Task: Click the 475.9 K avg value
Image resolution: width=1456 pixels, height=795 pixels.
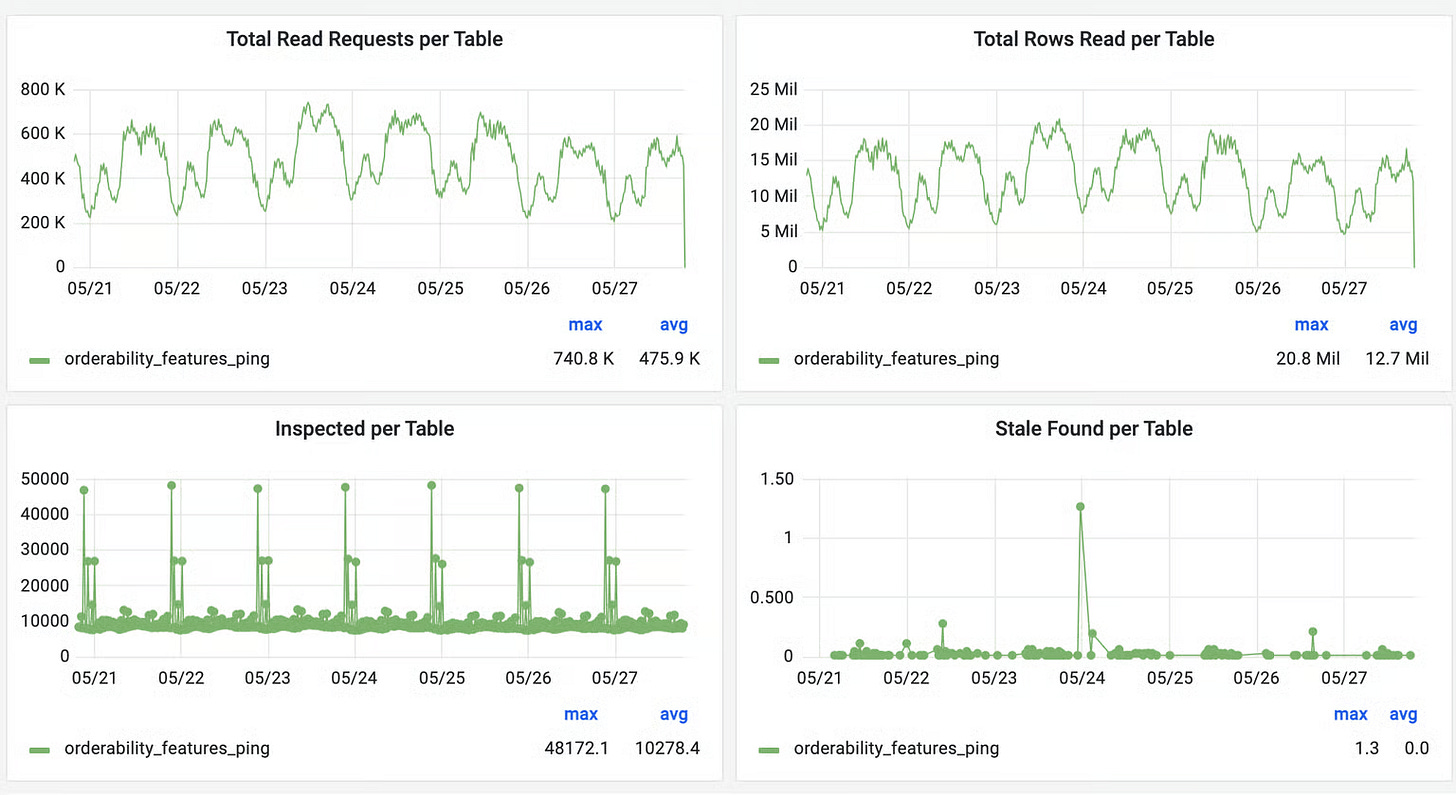Action: (669, 359)
